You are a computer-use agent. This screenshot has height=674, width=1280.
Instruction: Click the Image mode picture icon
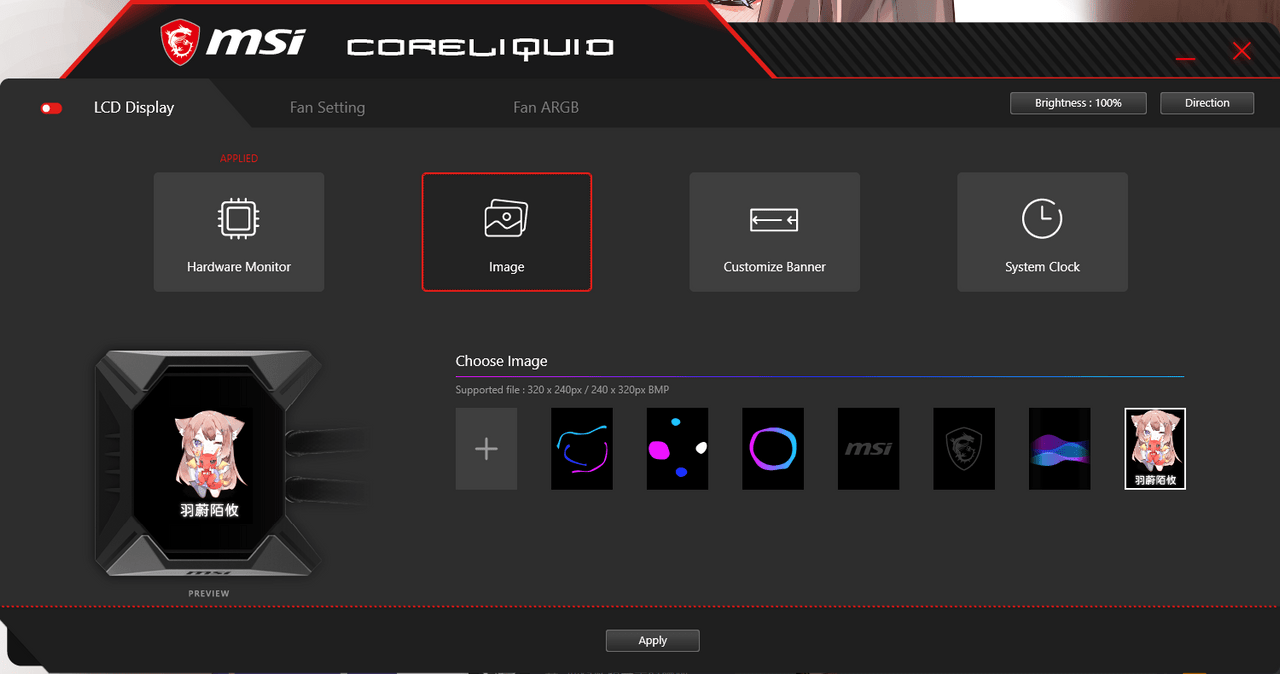[x=506, y=218]
